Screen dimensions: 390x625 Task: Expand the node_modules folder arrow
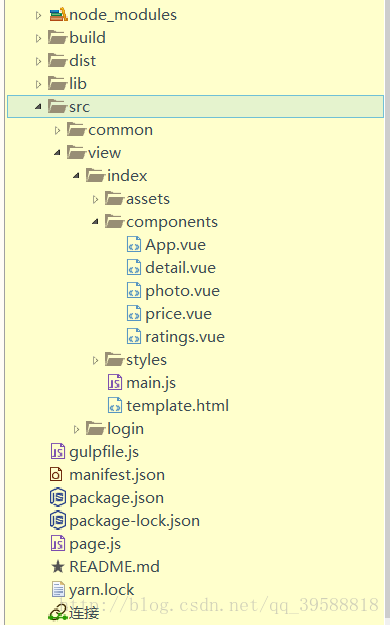[38, 16]
